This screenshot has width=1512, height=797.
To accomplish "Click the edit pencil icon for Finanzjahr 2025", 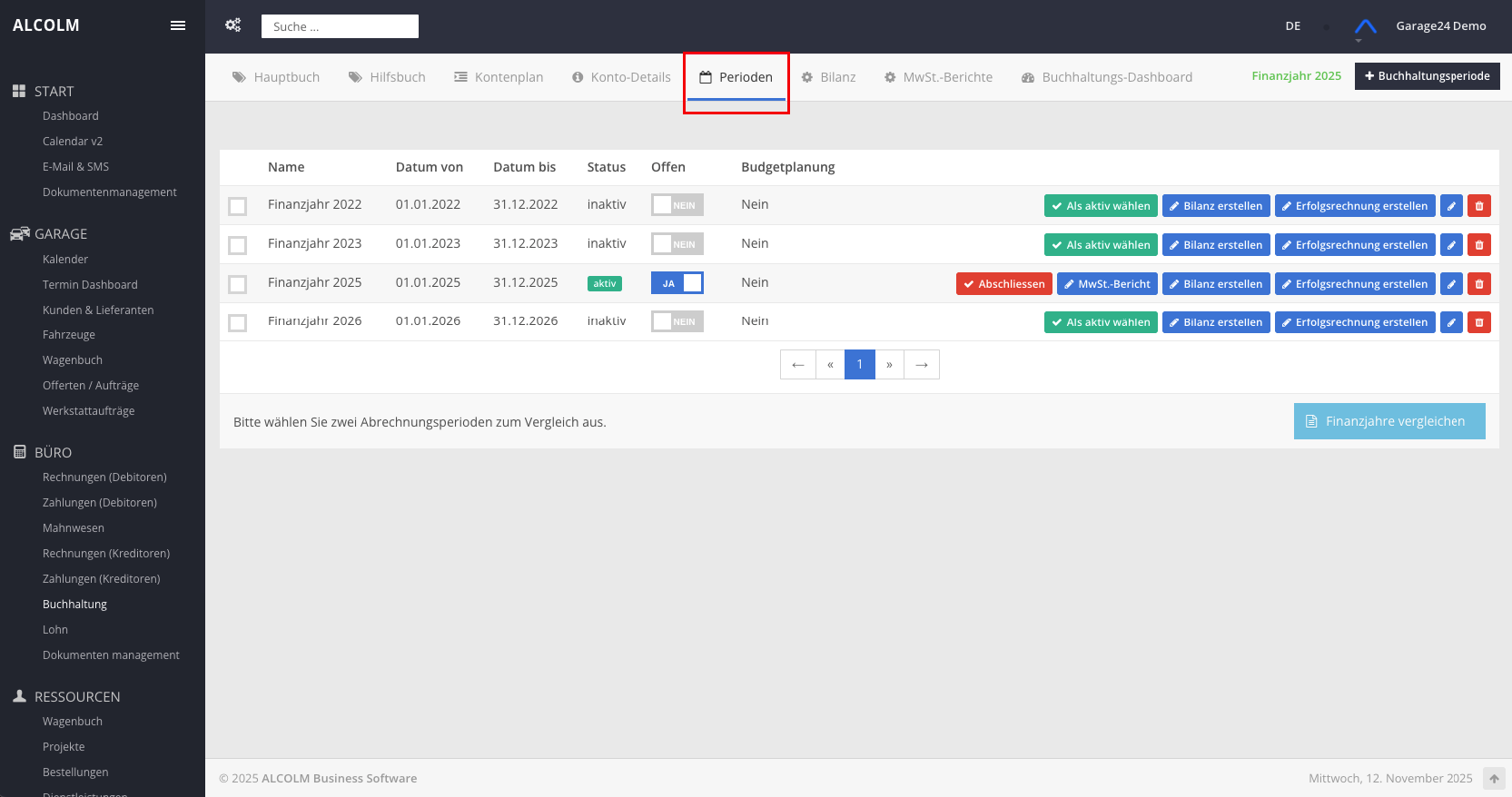I will (x=1451, y=284).
